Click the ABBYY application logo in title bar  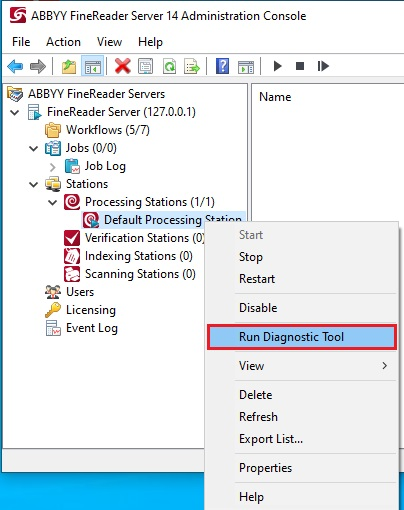click(18, 15)
